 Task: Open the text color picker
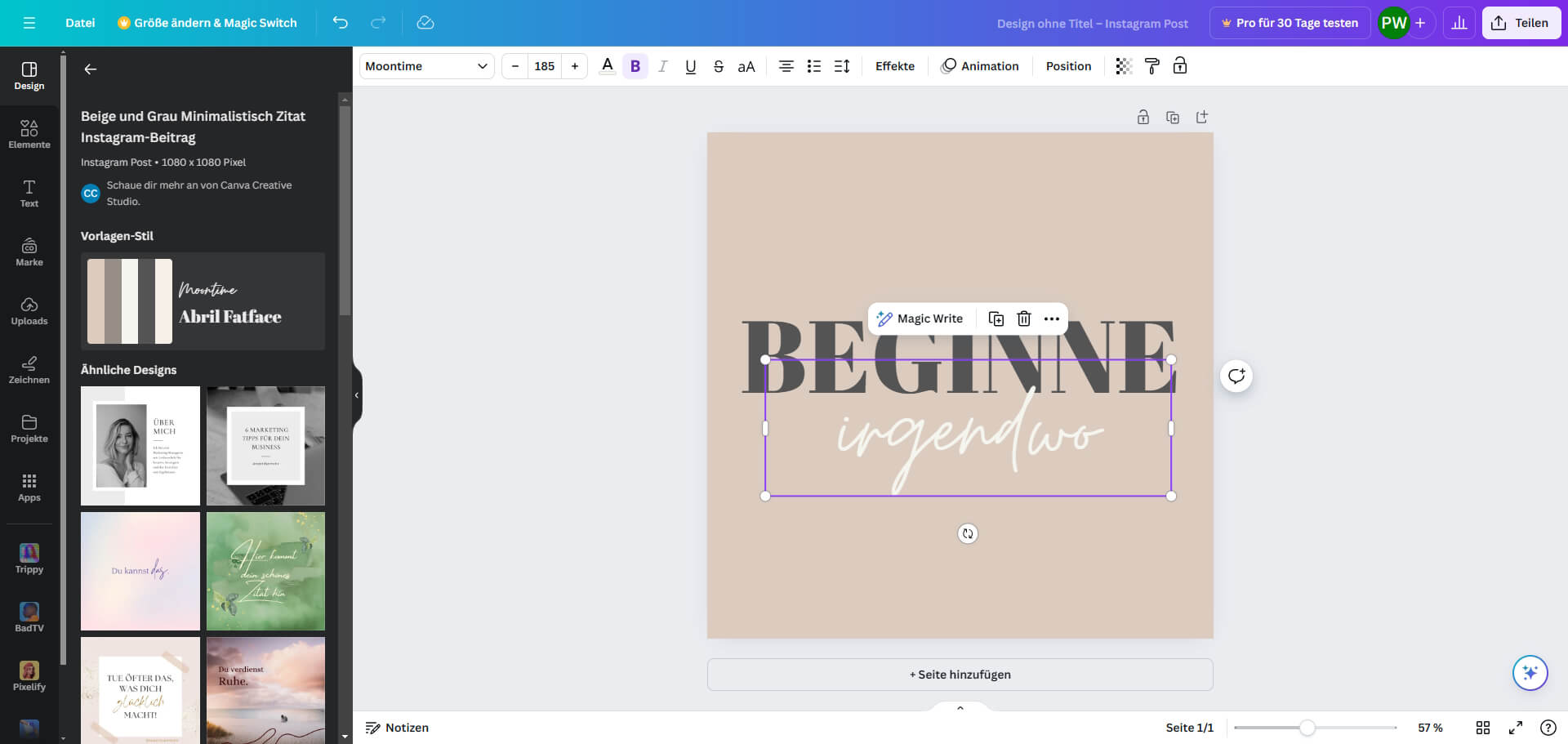click(x=607, y=66)
